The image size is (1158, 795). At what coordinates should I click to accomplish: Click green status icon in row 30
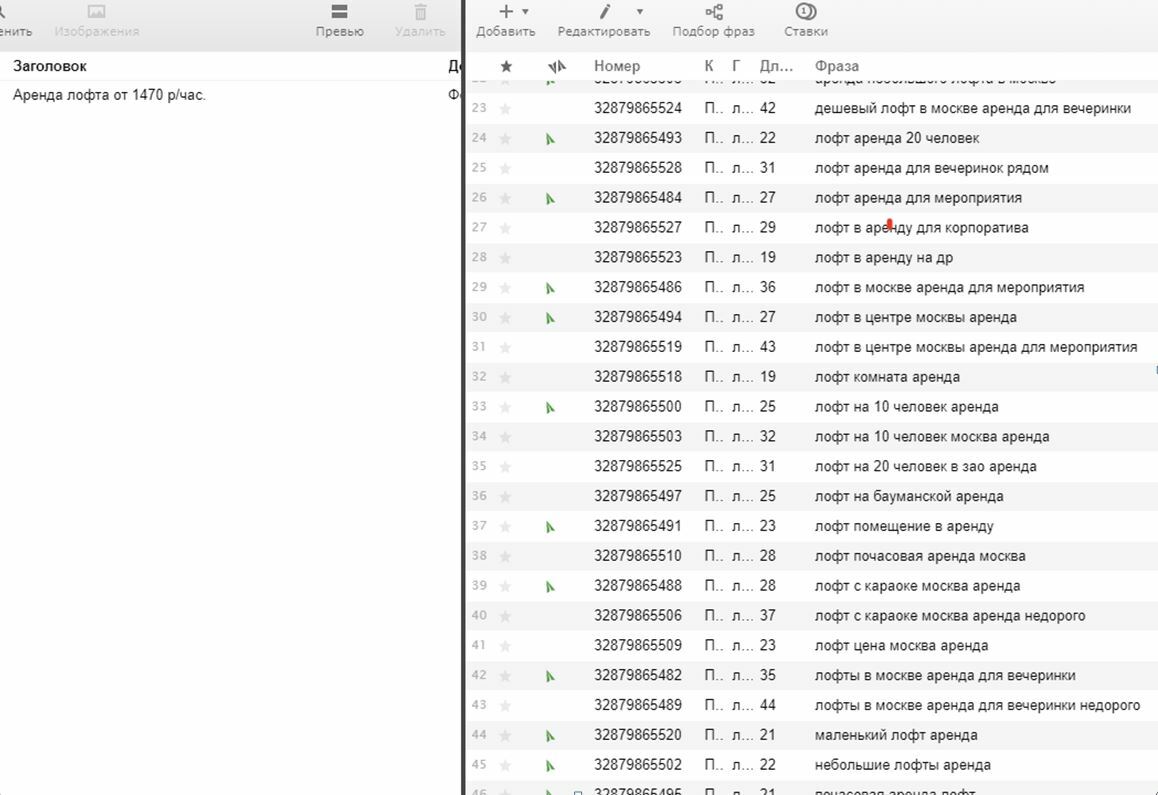550,318
